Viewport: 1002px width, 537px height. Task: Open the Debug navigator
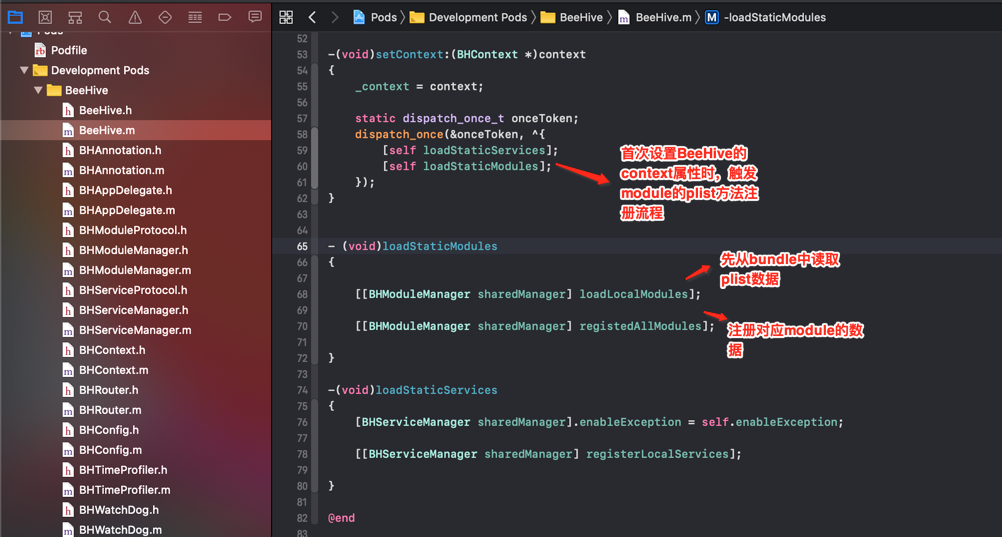coord(195,17)
